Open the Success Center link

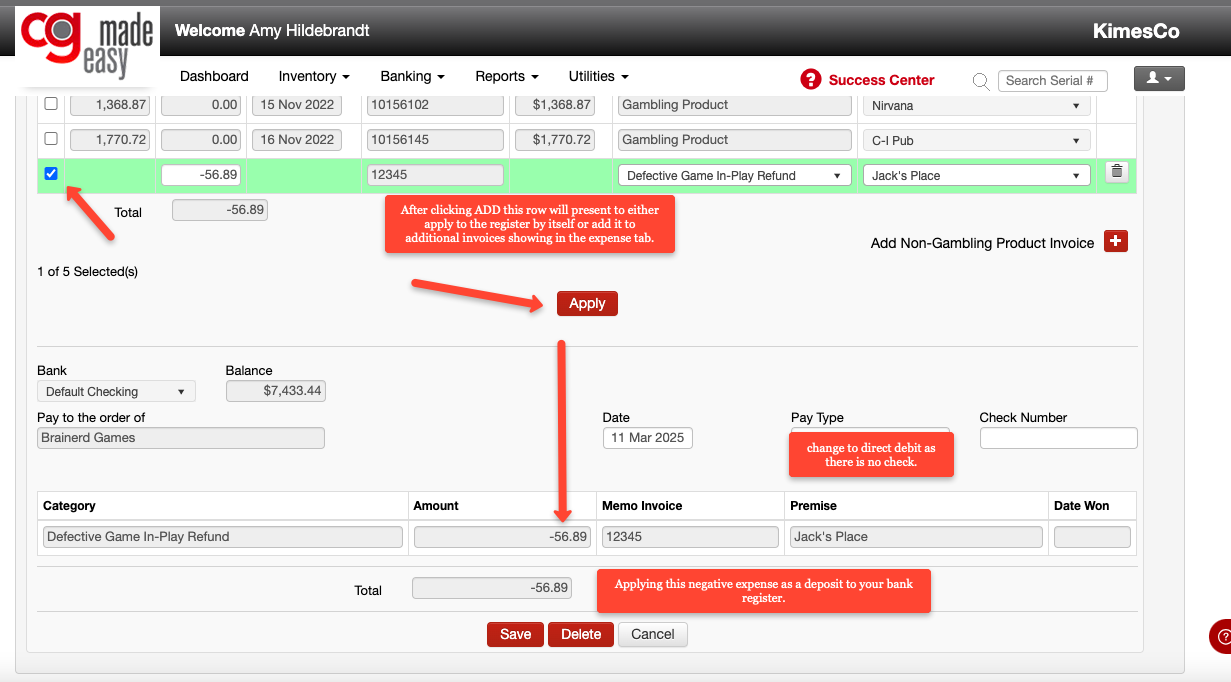coord(881,80)
